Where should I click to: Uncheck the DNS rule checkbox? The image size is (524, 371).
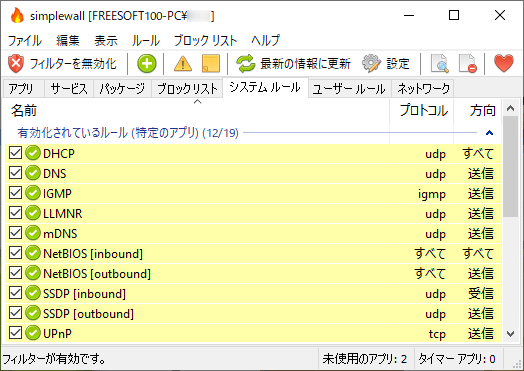click(x=15, y=173)
